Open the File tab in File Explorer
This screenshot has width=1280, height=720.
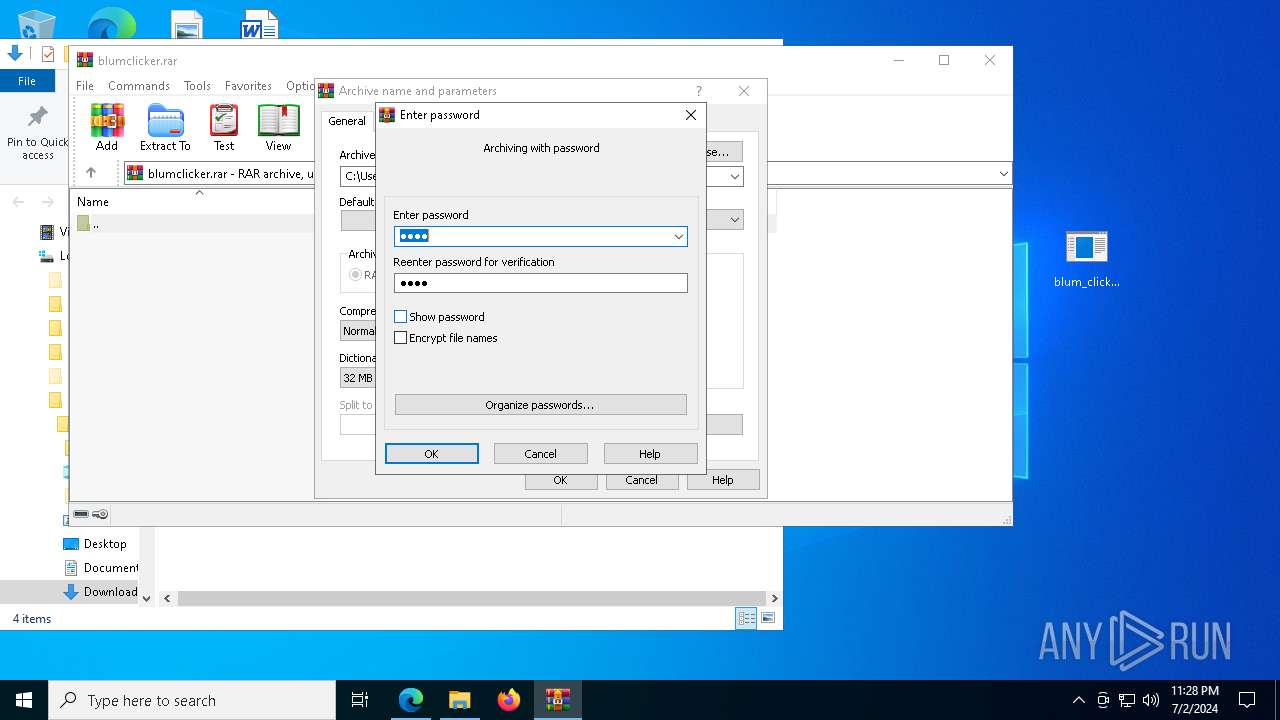coord(27,81)
